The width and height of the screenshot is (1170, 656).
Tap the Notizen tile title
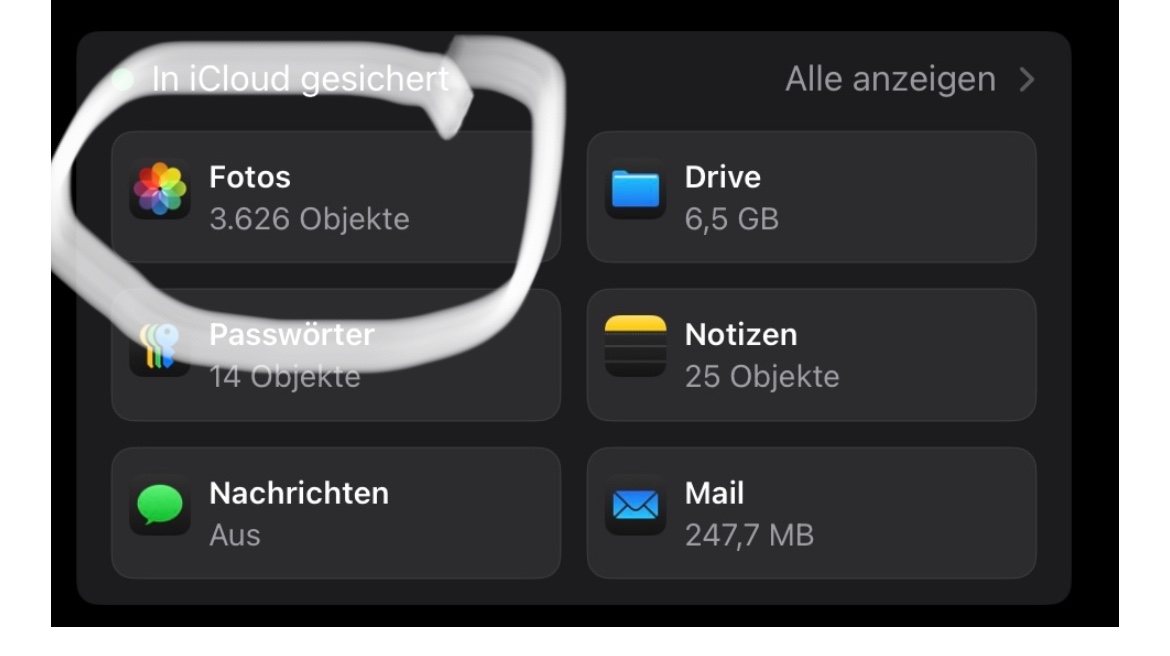(x=741, y=335)
